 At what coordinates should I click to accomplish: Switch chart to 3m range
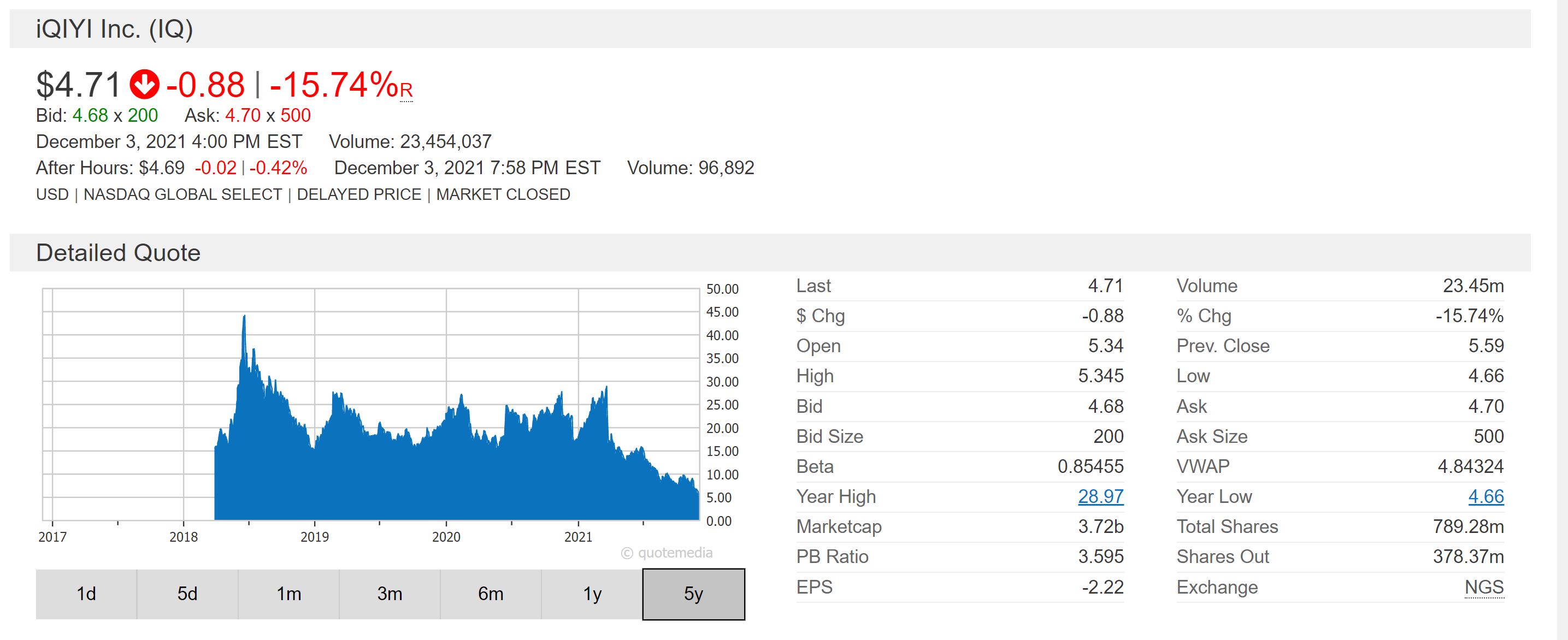[x=390, y=594]
